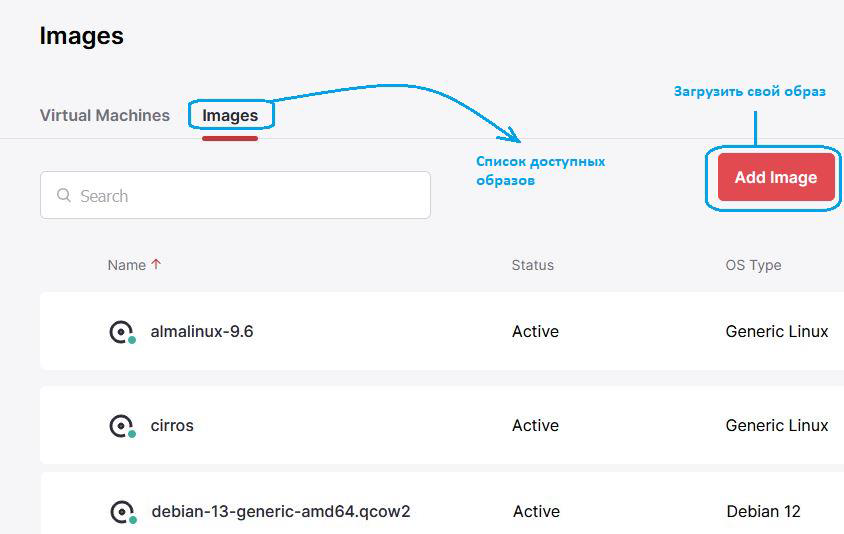Sort by the Name column header
The height and width of the screenshot is (534, 844).
127,265
